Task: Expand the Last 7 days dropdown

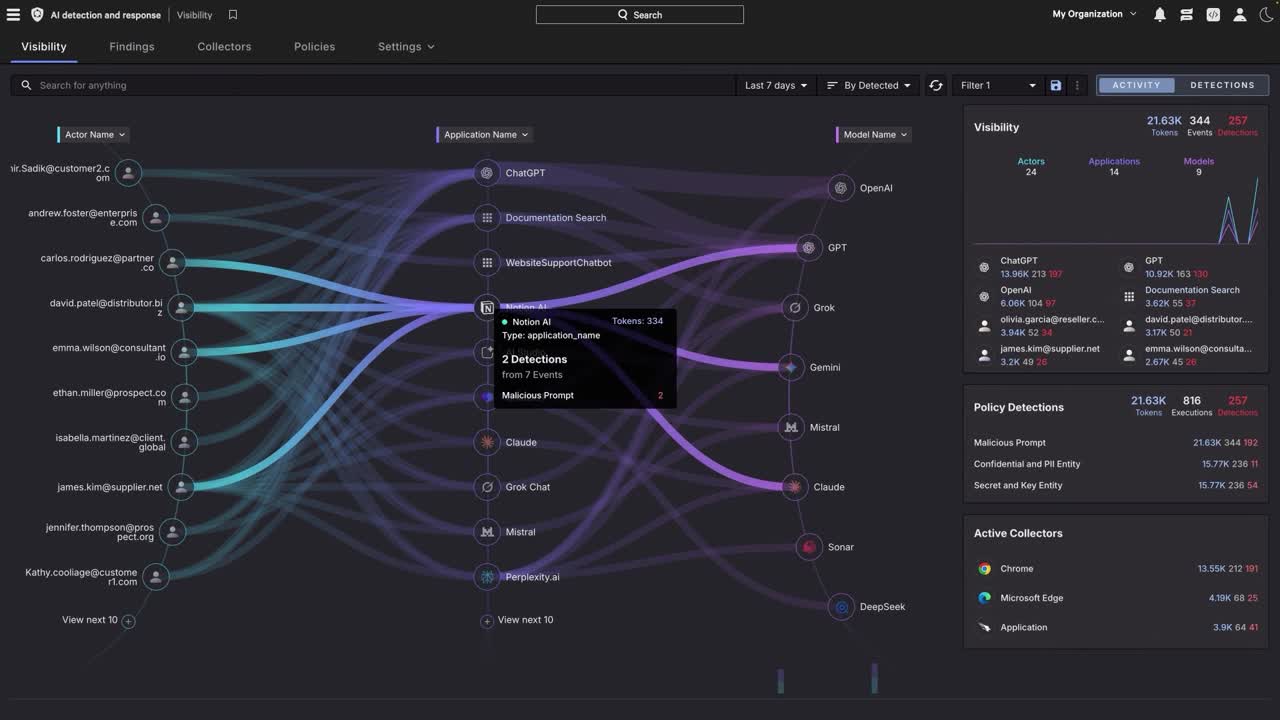Action: coord(776,86)
